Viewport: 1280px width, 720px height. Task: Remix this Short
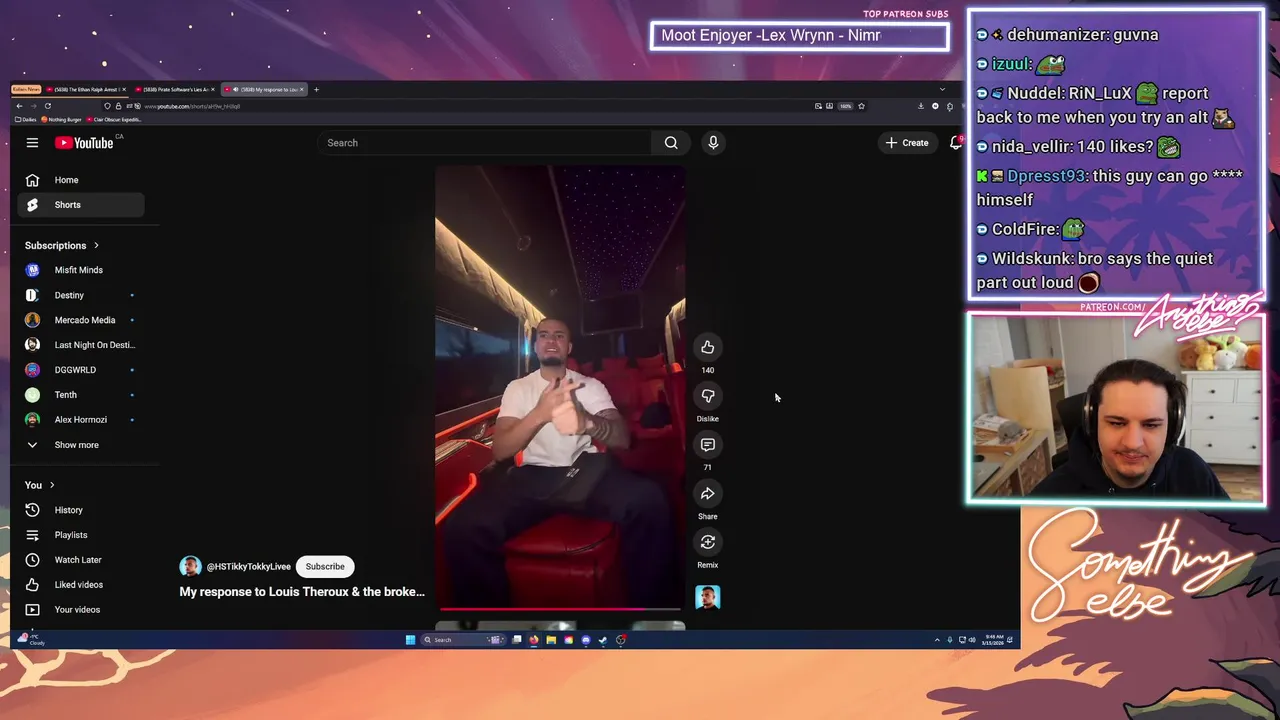pos(707,542)
